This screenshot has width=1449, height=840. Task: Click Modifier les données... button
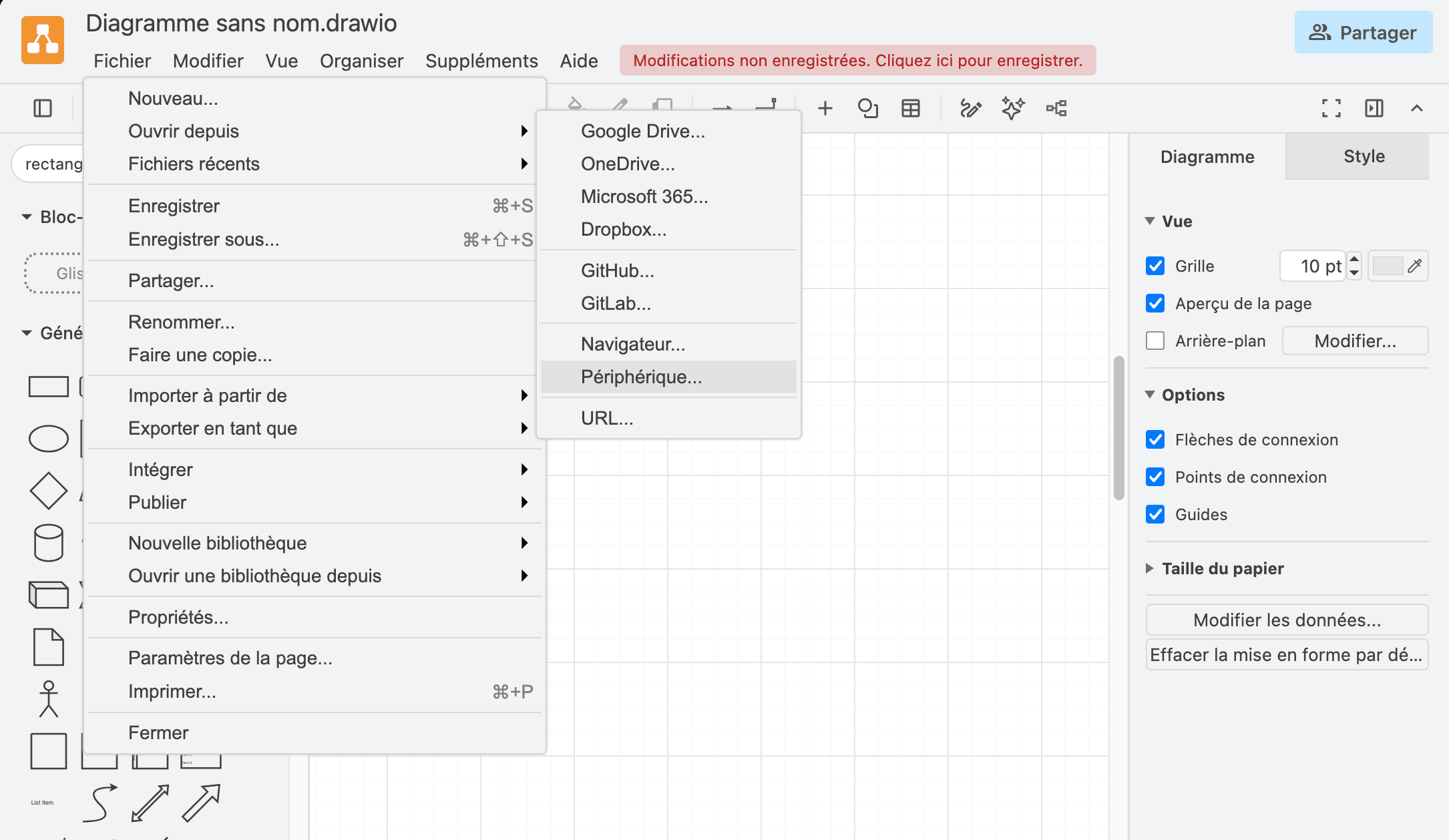click(x=1287, y=620)
